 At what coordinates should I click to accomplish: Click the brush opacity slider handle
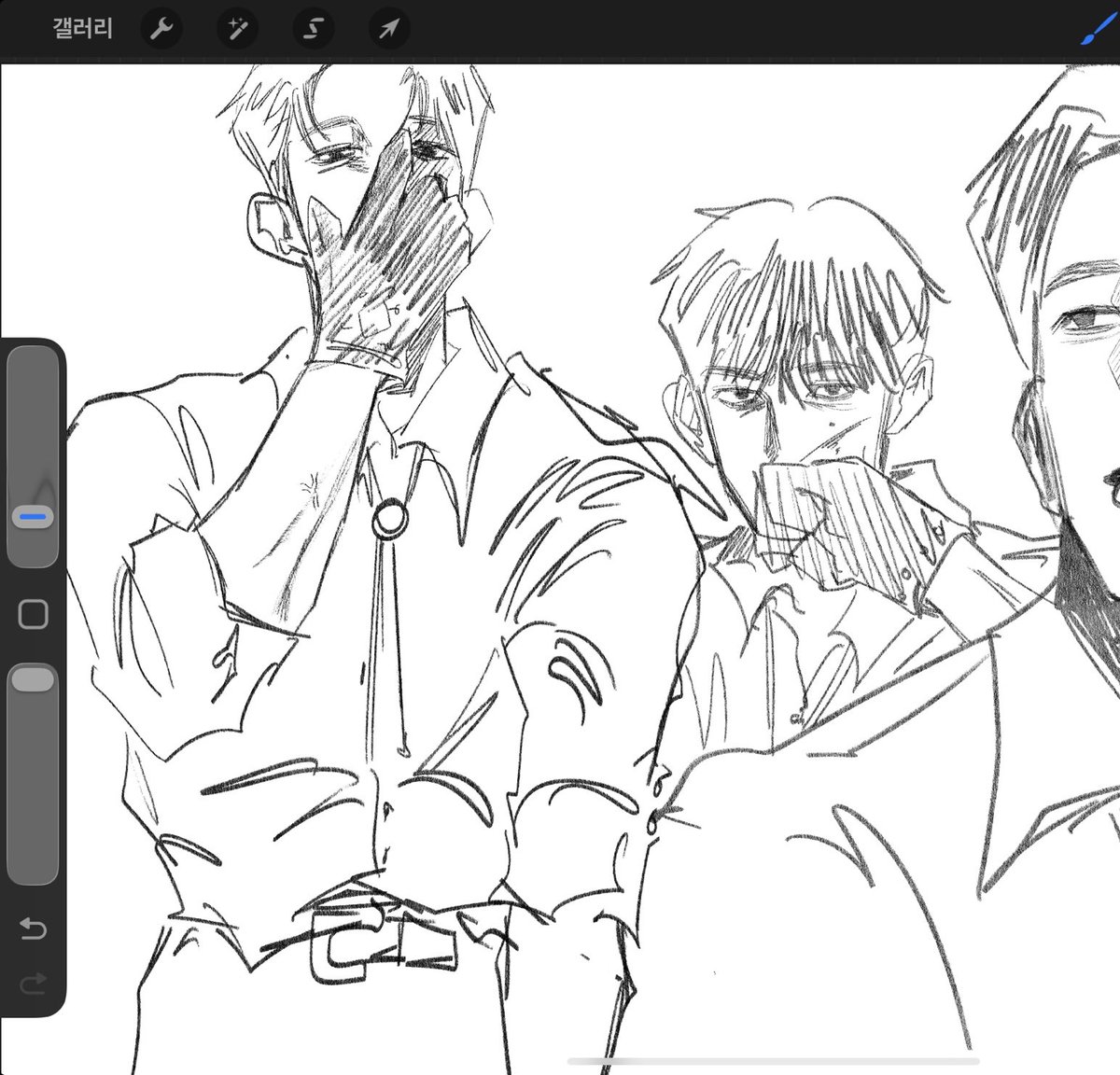(x=33, y=679)
